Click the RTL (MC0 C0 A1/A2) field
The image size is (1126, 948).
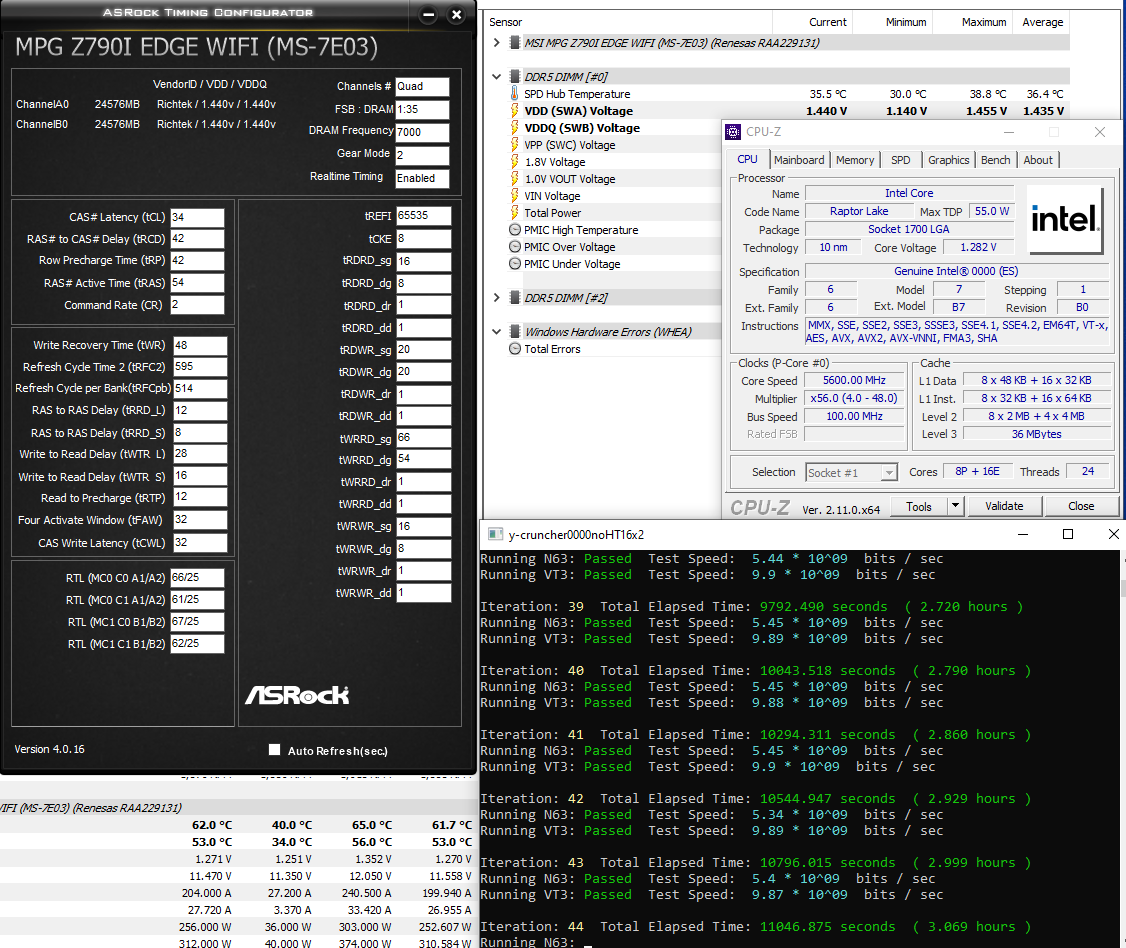tap(197, 578)
